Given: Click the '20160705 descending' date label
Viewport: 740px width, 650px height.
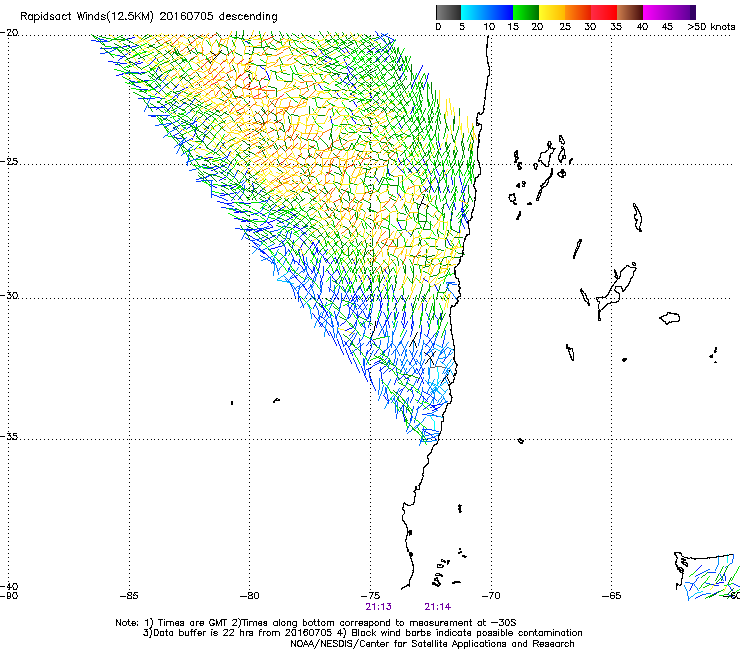Looking at the screenshot, I should [219, 17].
